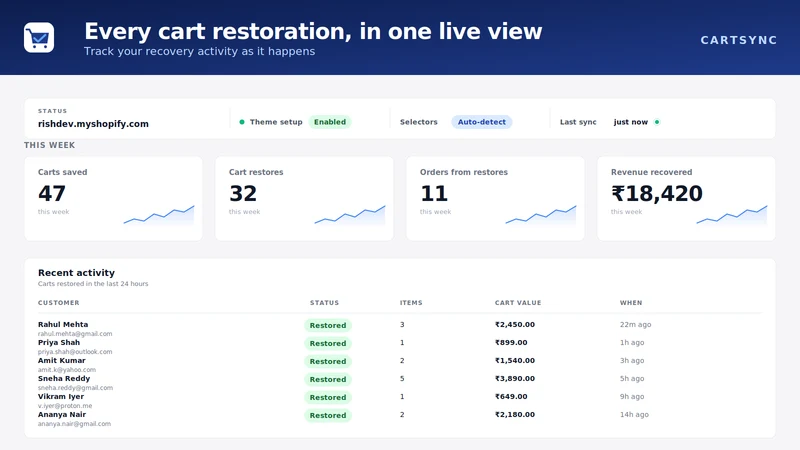This screenshot has height=450, width=800.
Task: Click the Revenue recovered value ₹18,420
Action: pyautogui.click(x=657, y=193)
